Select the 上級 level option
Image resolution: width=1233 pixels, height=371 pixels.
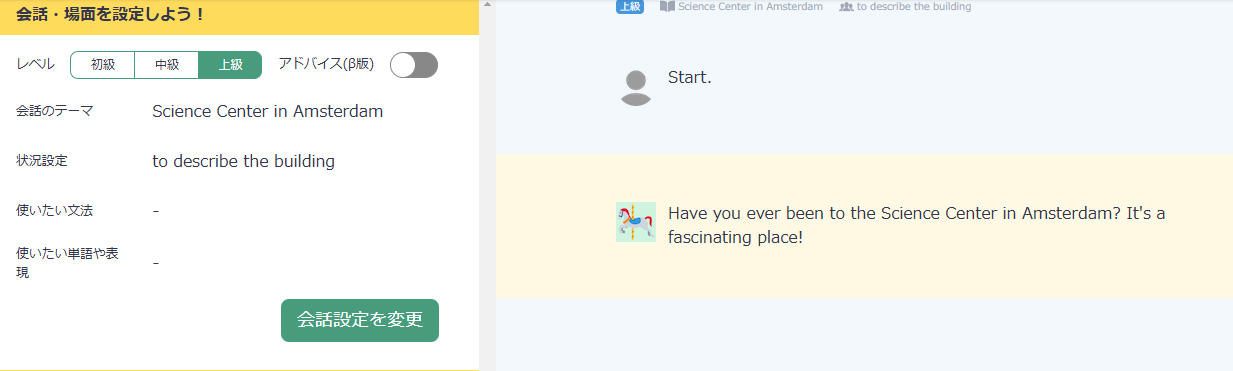tap(230, 65)
